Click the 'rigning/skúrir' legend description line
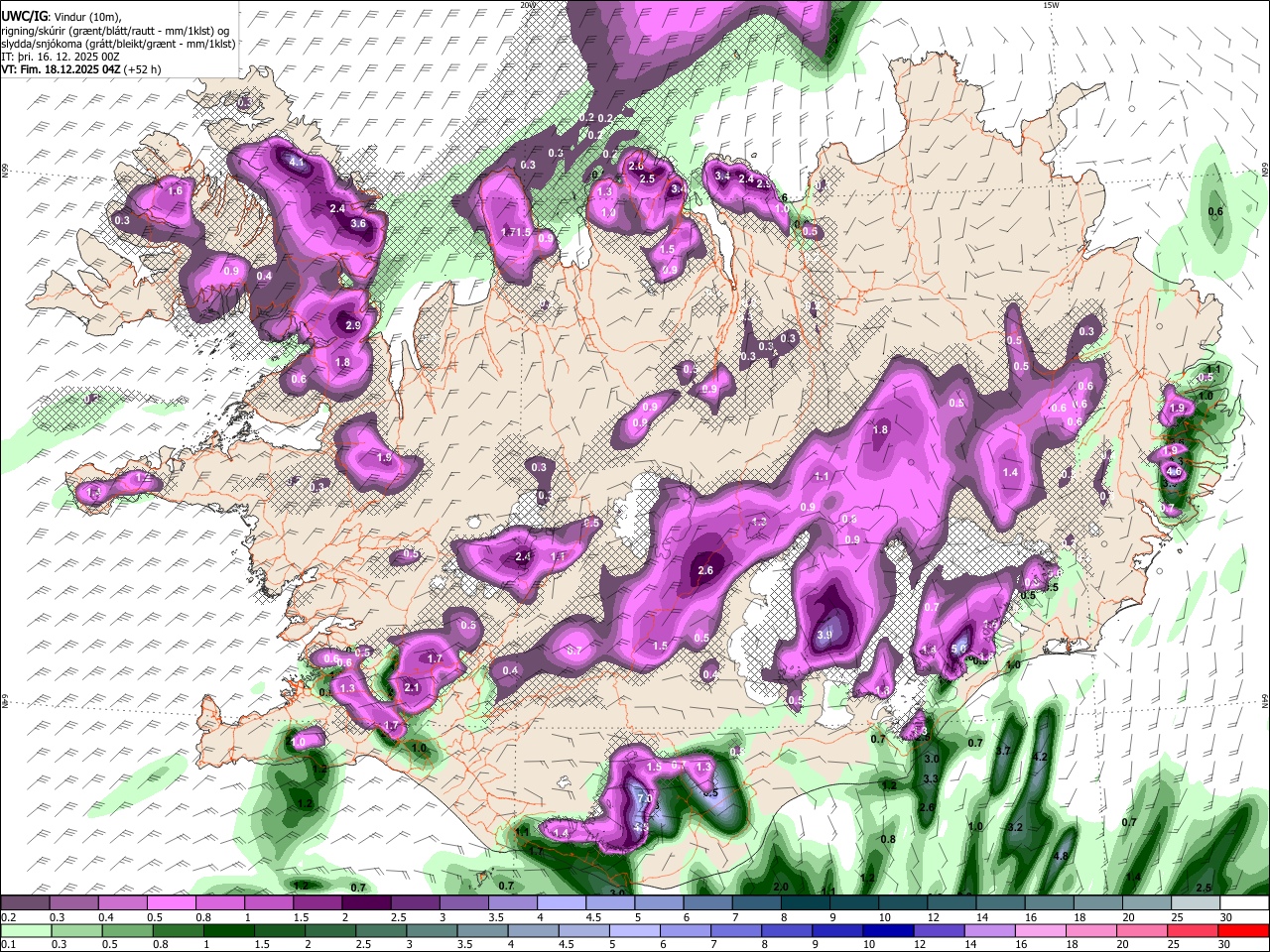The height and width of the screenshot is (952, 1270). click(117, 31)
